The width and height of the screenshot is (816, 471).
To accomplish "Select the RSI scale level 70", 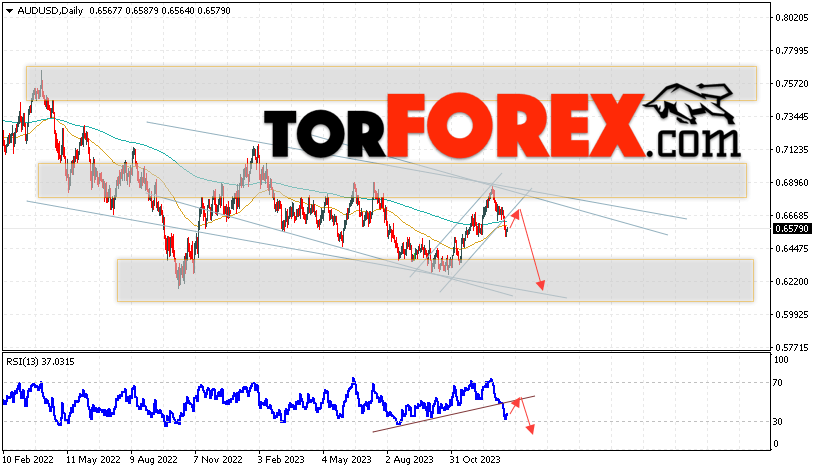I will pyautogui.click(x=777, y=383).
